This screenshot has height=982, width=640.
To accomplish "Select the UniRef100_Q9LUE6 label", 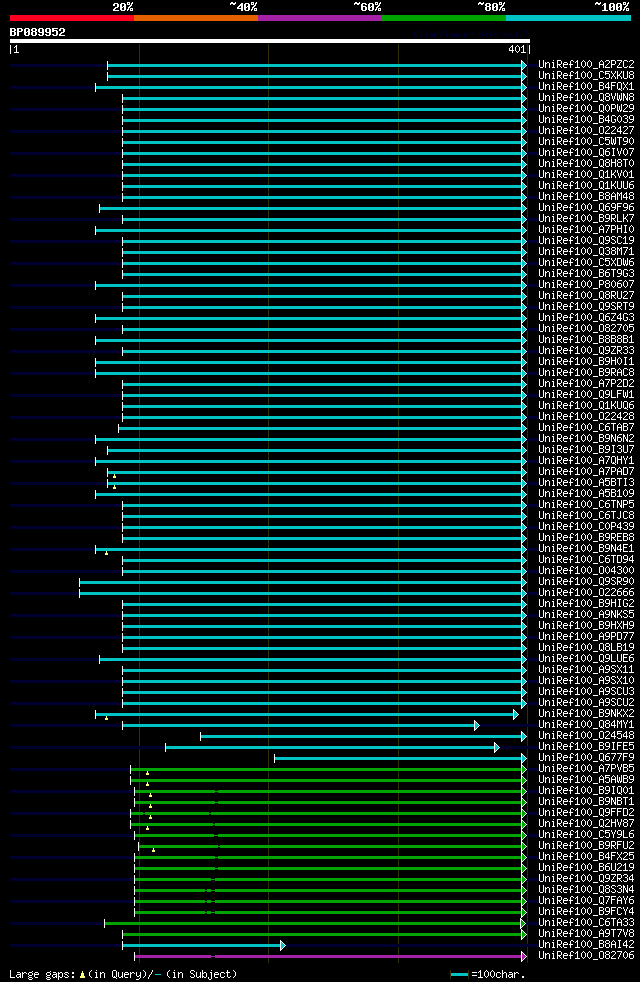I will [x=586, y=658].
